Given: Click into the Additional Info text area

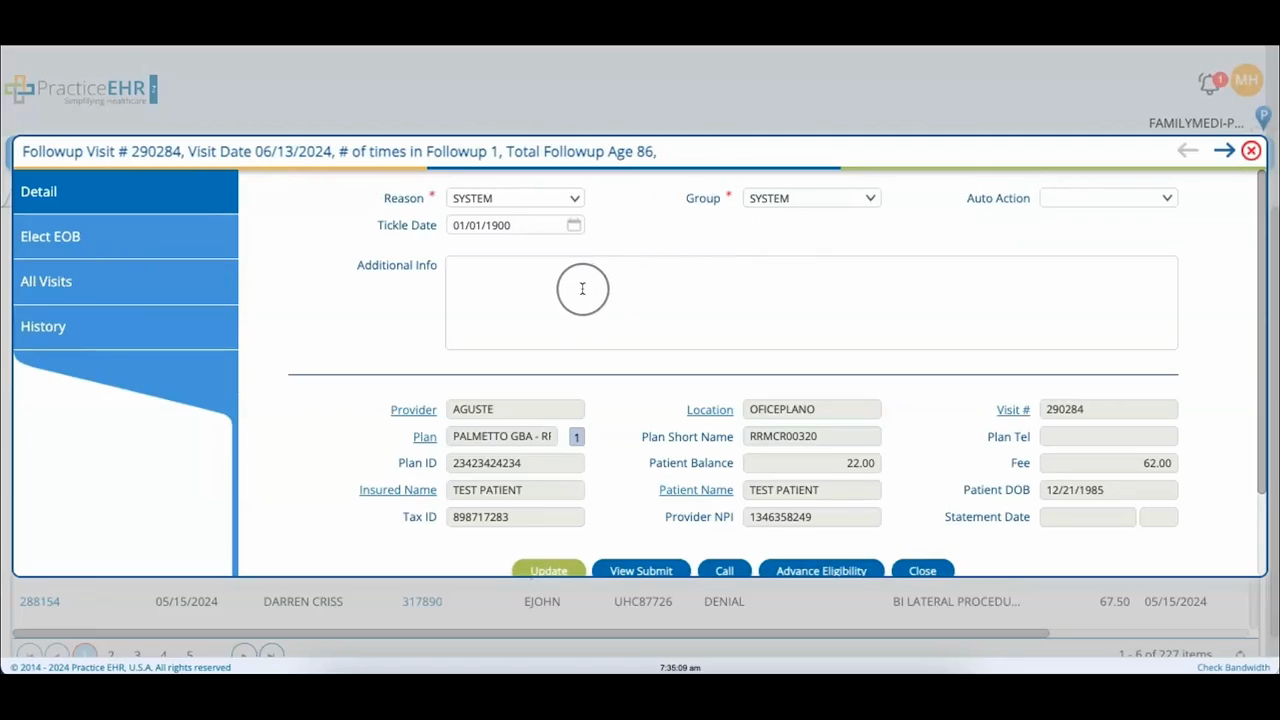Looking at the screenshot, I should [x=811, y=303].
